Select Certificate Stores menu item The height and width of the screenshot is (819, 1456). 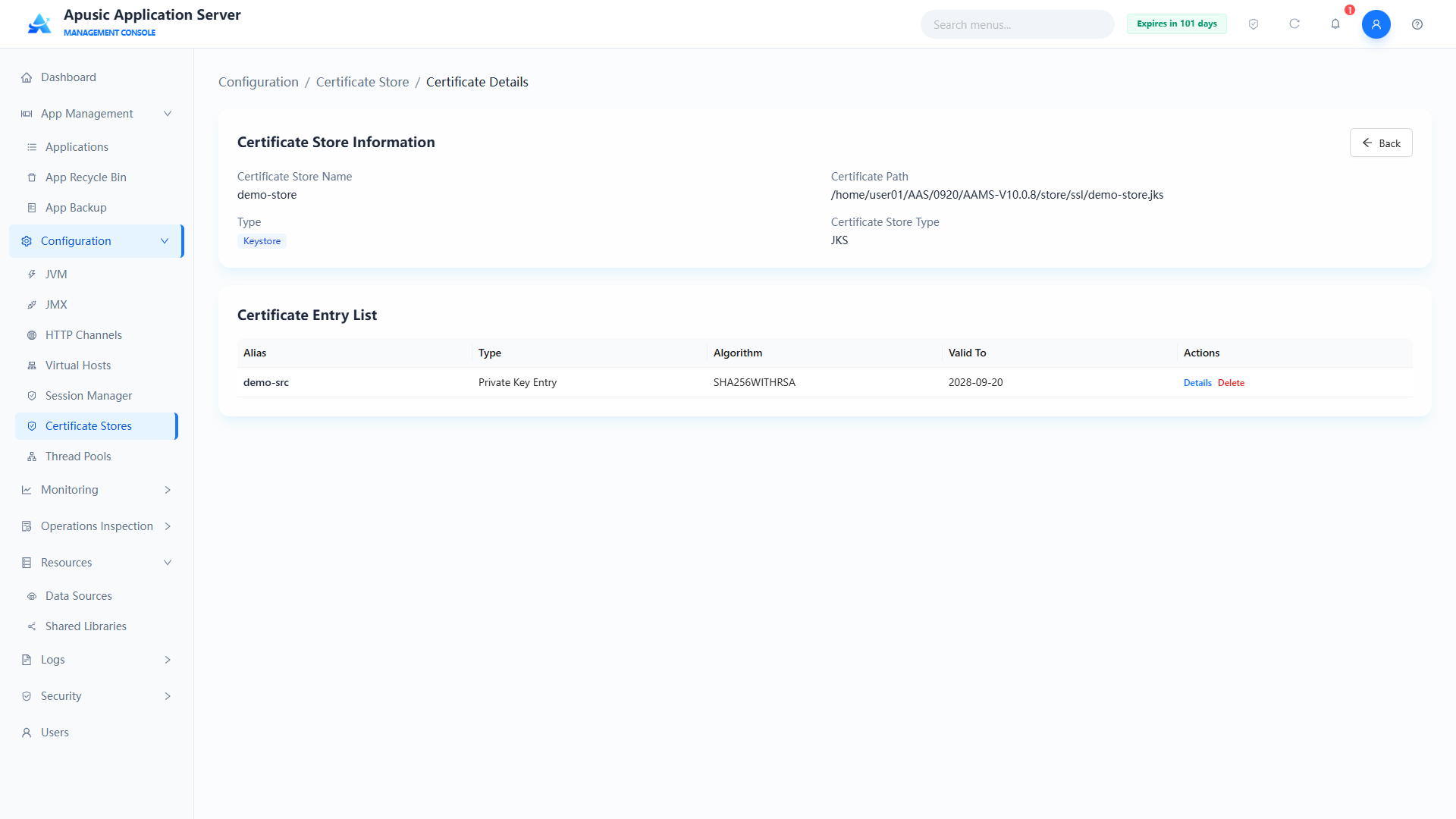point(96,426)
